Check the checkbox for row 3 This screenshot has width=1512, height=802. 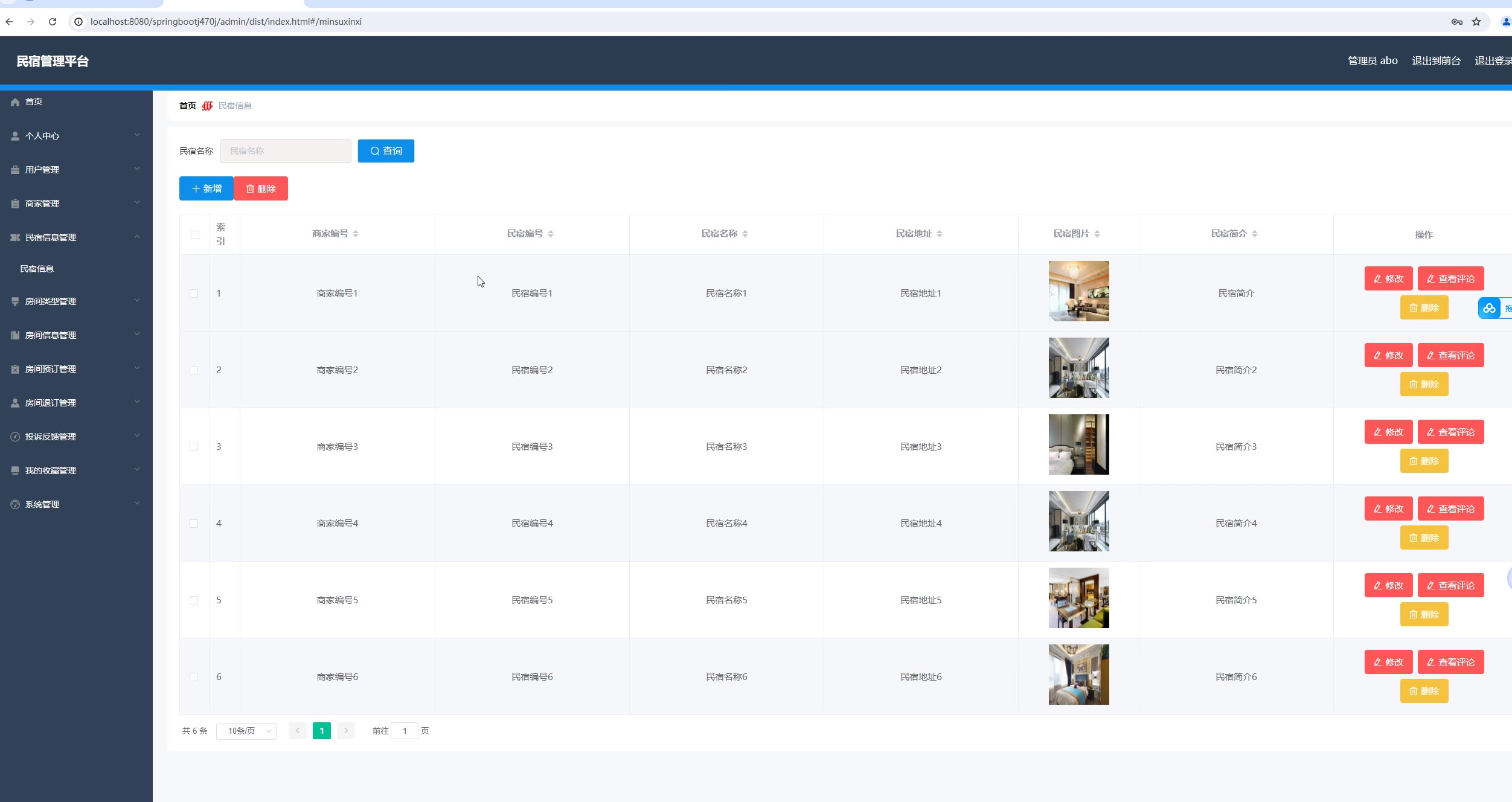click(x=194, y=447)
